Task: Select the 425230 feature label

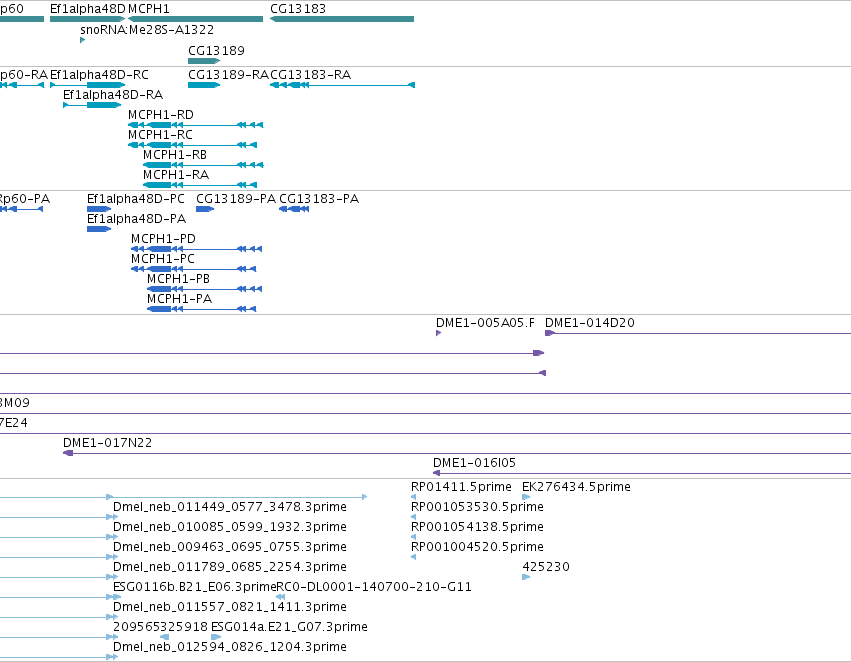Action: click(x=546, y=568)
